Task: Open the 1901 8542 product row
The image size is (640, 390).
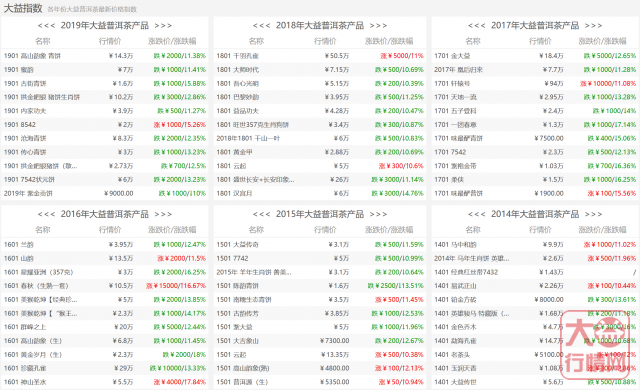Action: point(104,125)
